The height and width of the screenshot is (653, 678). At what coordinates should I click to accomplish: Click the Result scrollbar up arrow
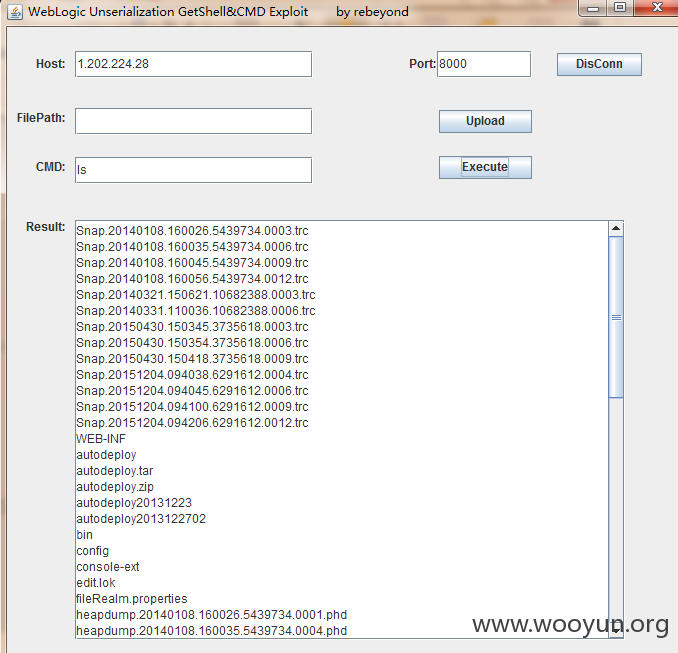tap(616, 228)
